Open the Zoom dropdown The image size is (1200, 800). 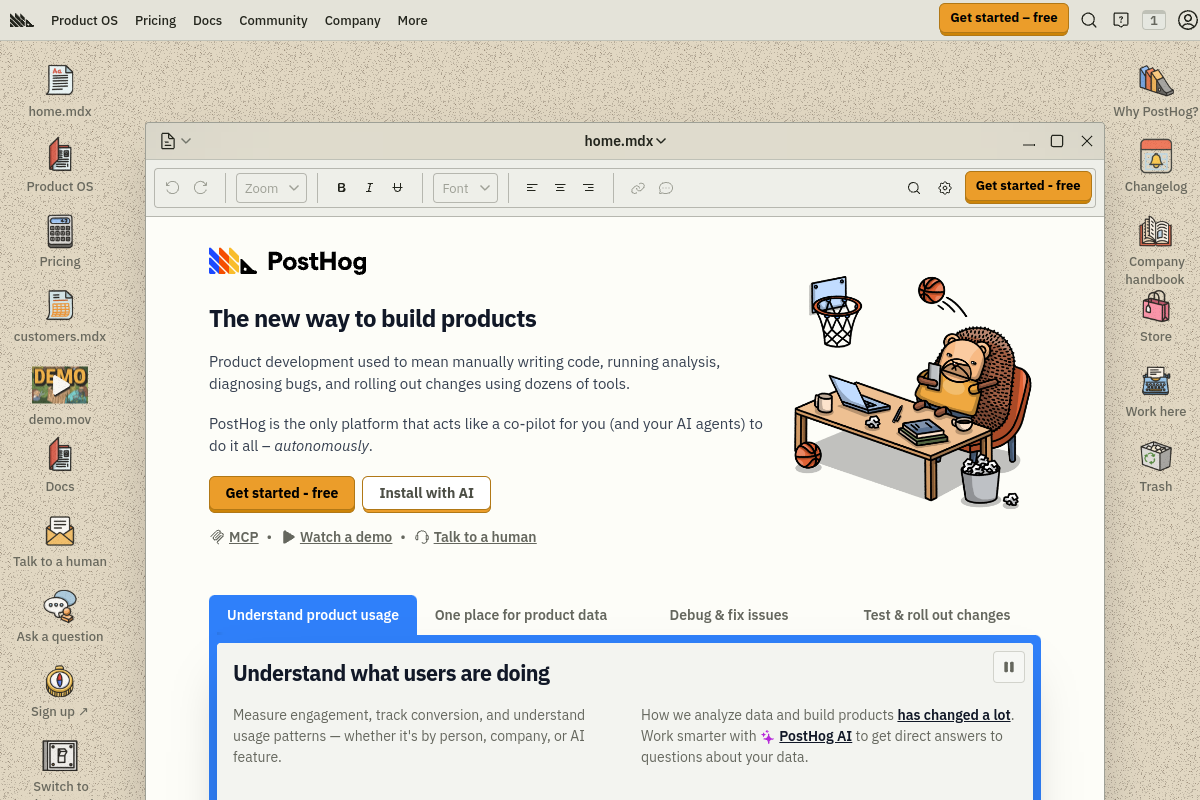click(271, 188)
